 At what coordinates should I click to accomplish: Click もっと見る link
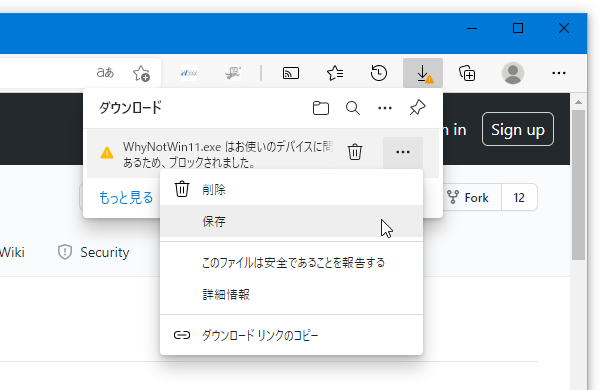[x=126, y=197]
